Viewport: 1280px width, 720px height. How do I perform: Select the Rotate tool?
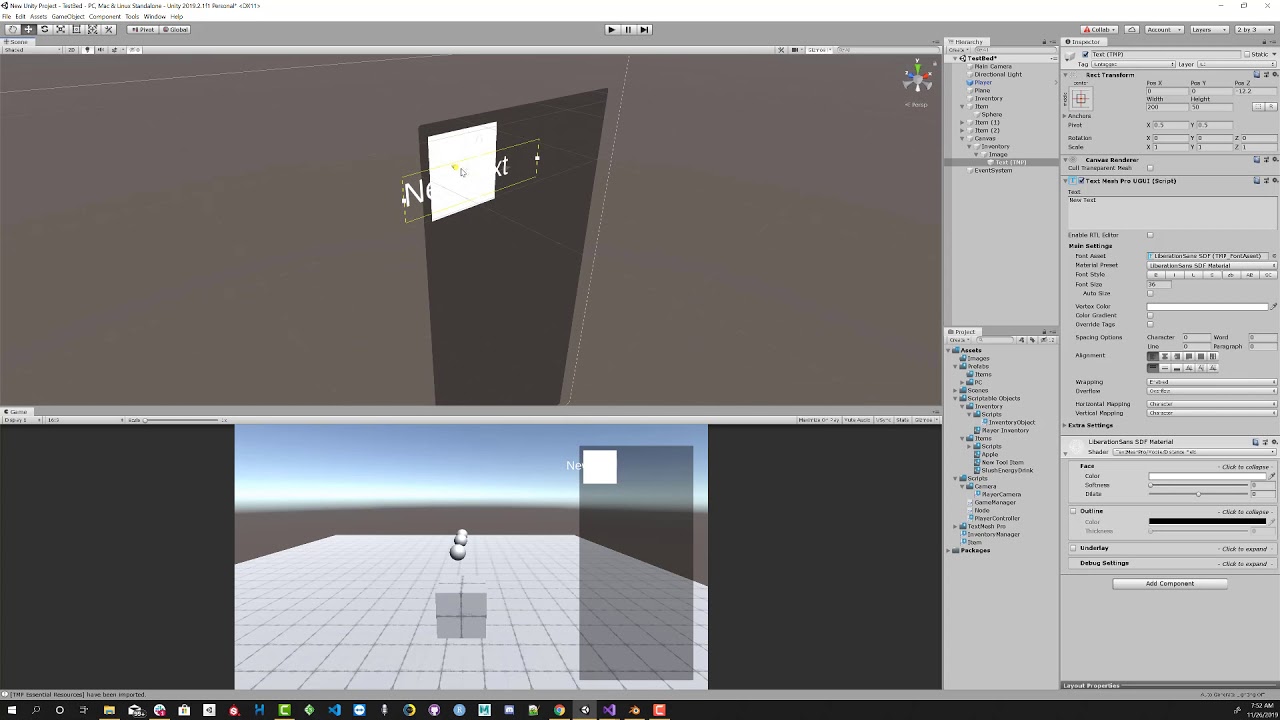(44, 29)
